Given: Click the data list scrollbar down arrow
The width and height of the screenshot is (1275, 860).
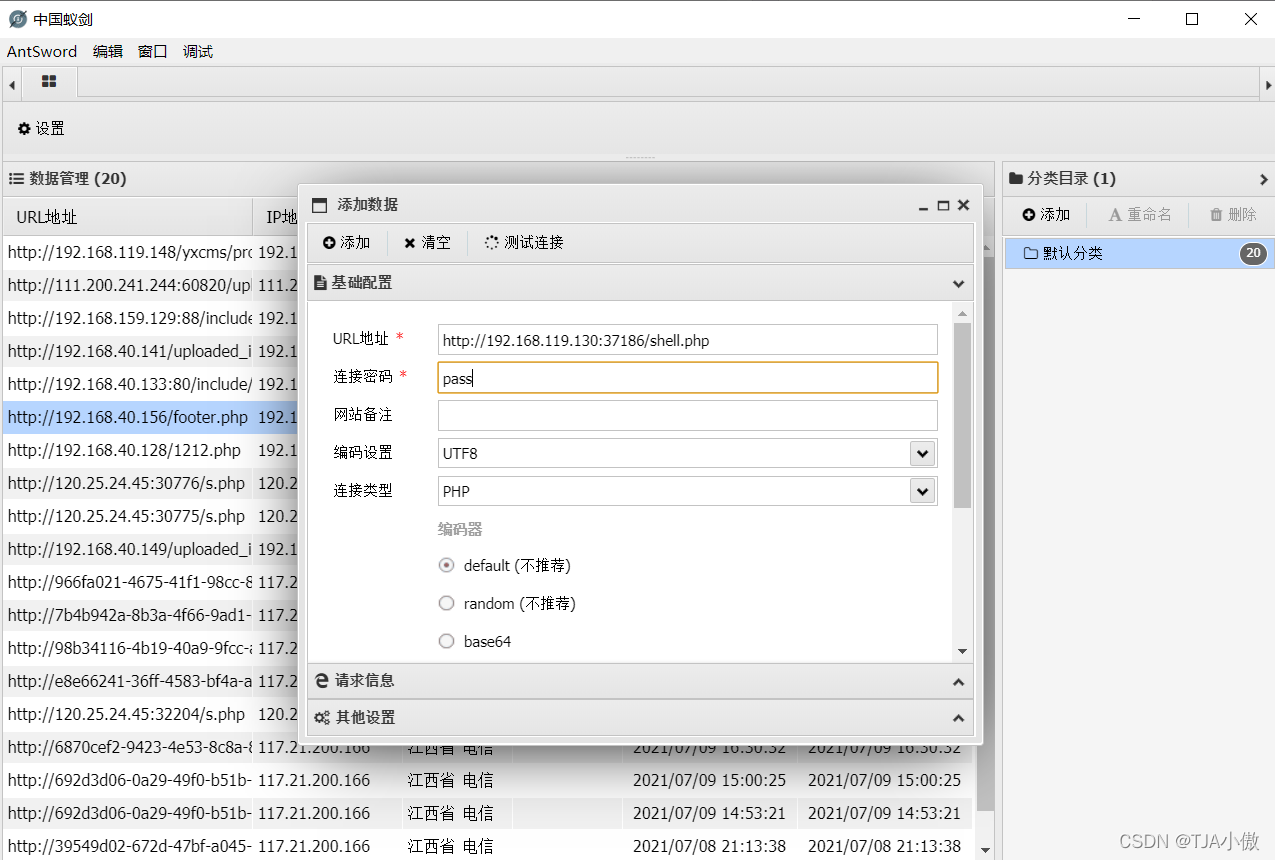Looking at the screenshot, I should click(x=986, y=851).
